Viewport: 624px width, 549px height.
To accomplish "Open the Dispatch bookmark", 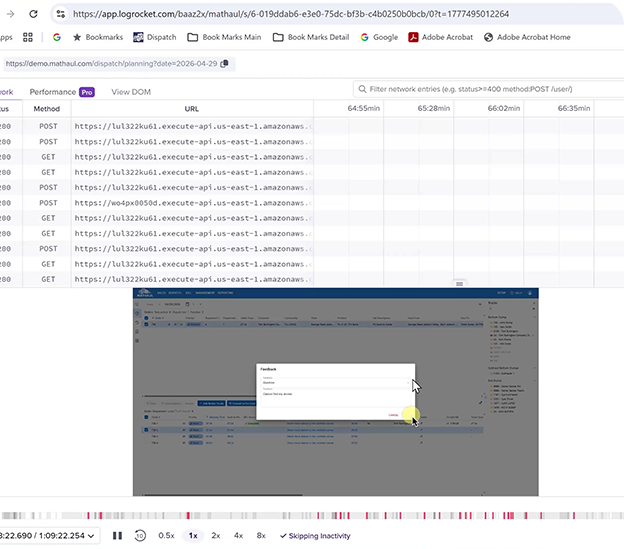I will (155, 37).
